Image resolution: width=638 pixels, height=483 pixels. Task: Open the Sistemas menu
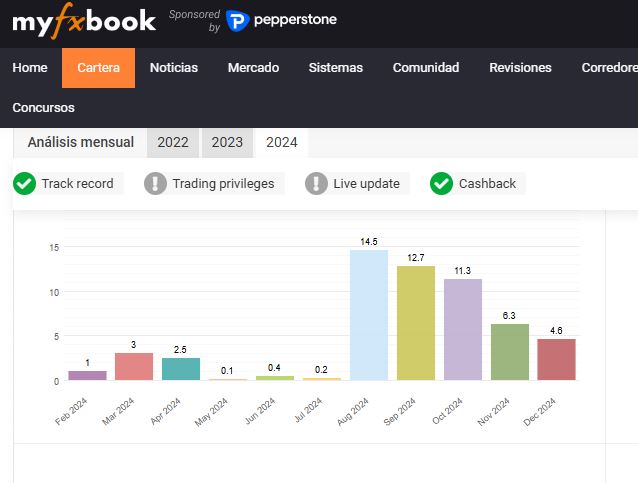[x=335, y=68]
